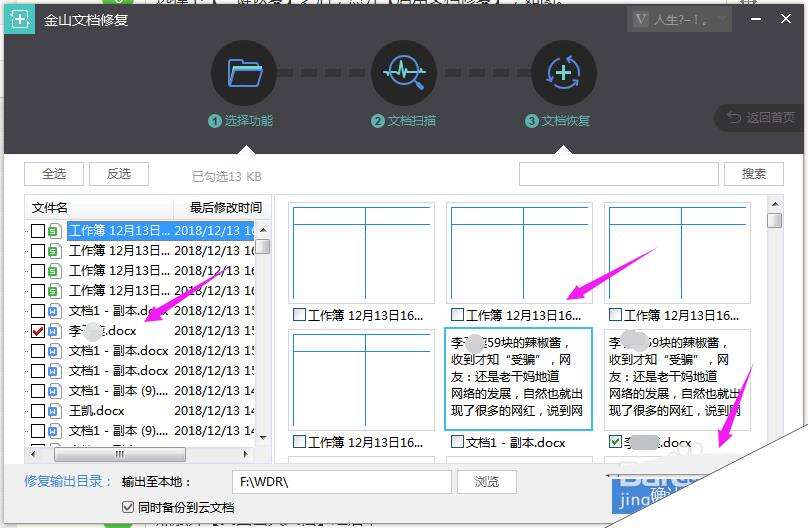Check the second 工作簿 12月13日 row checkbox
Screen dimensions: 808x528
(x=38, y=251)
